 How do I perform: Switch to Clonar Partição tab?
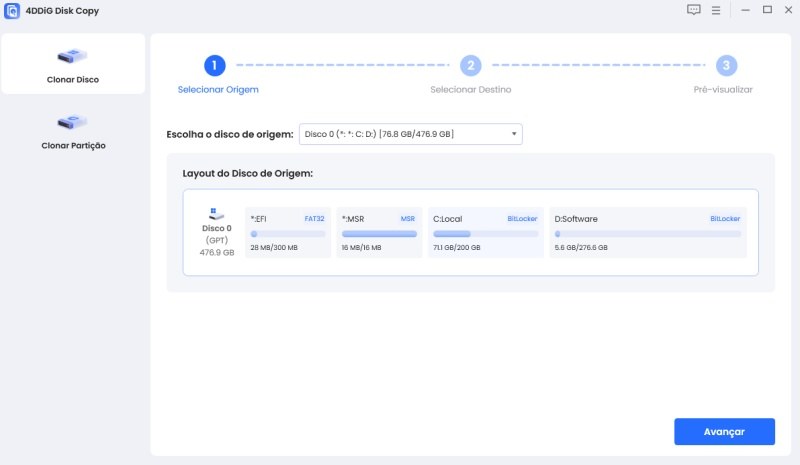coord(73,145)
